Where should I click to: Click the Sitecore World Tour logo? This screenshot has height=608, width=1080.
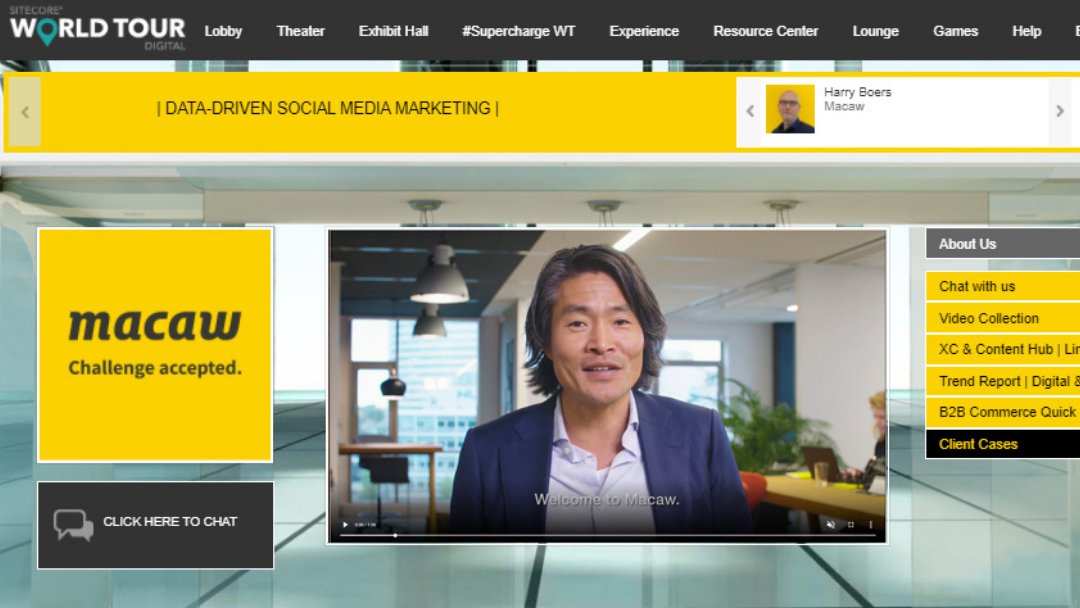click(x=97, y=28)
